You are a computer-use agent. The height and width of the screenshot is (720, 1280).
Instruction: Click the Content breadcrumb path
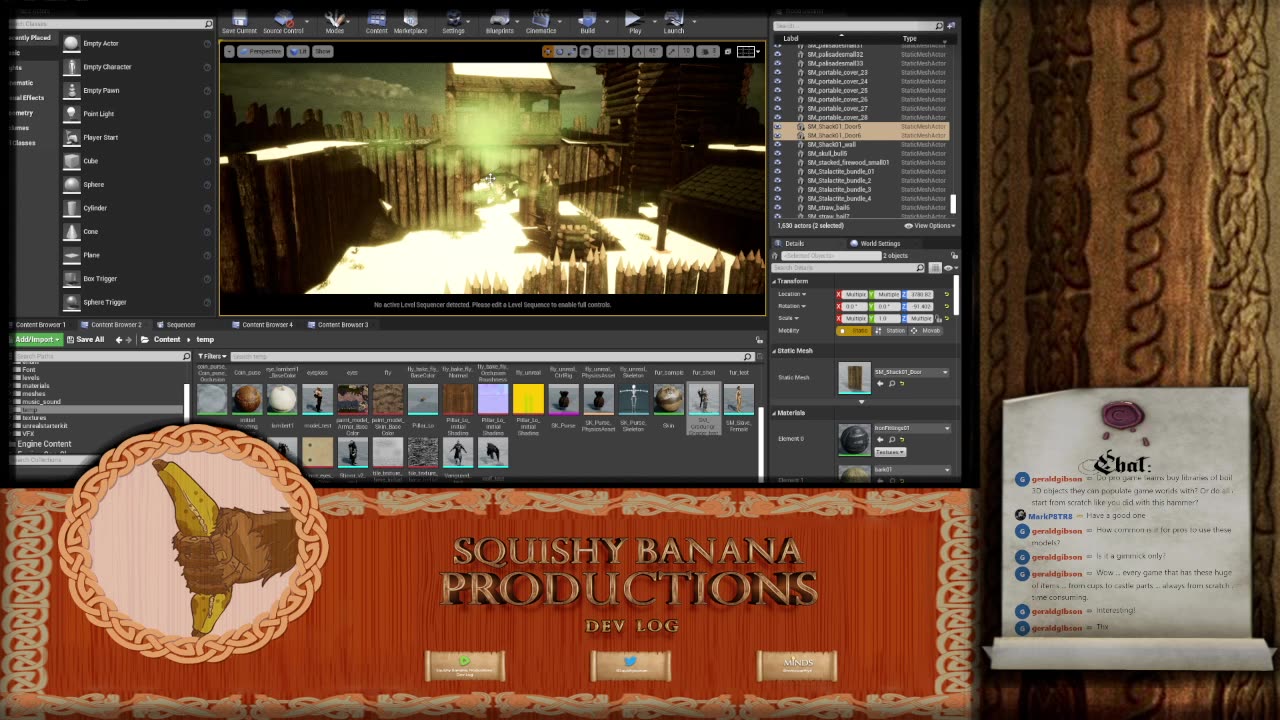tap(167, 339)
